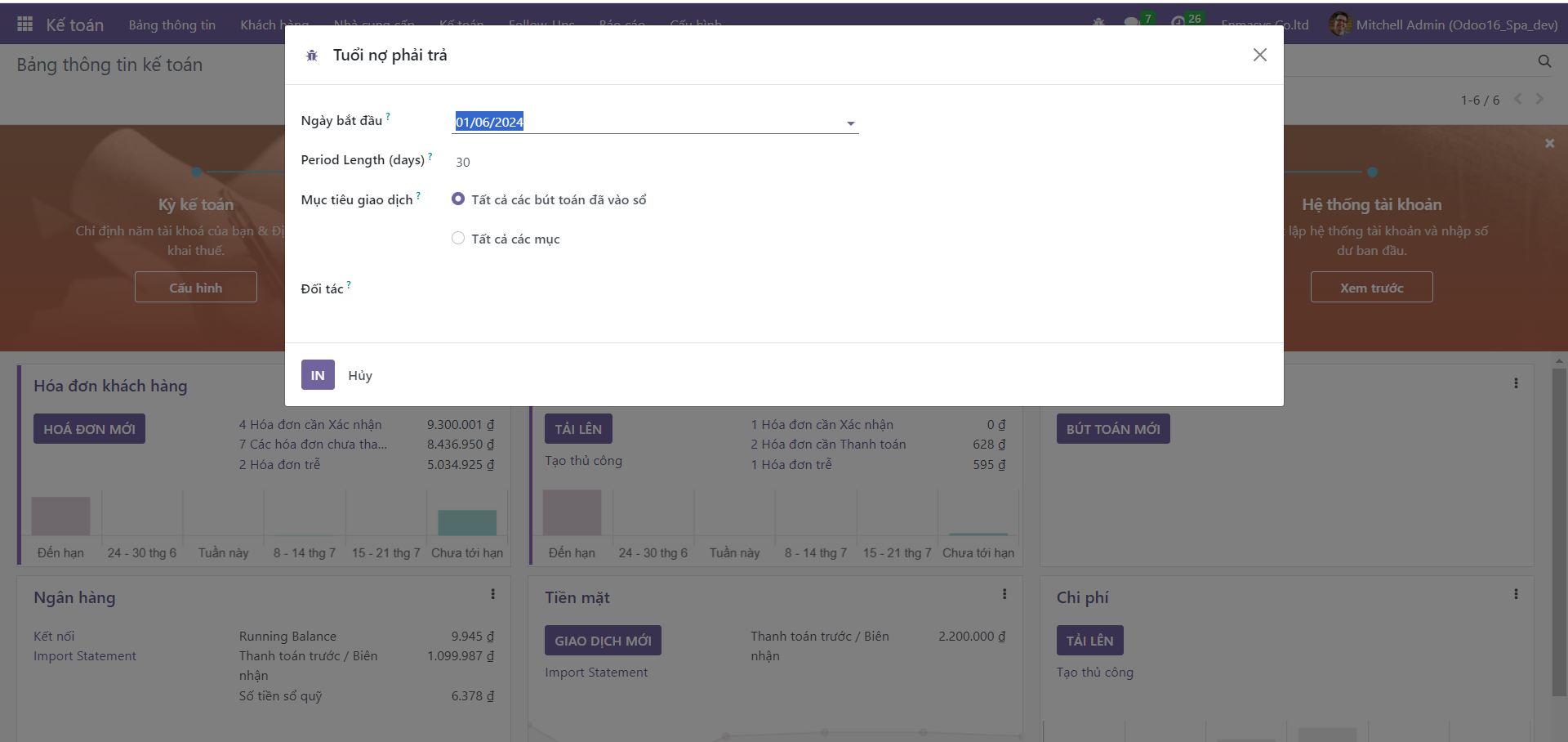Open kebab menu of Tiền mặt card
1568x742 pixels.
coord(1004,594)
